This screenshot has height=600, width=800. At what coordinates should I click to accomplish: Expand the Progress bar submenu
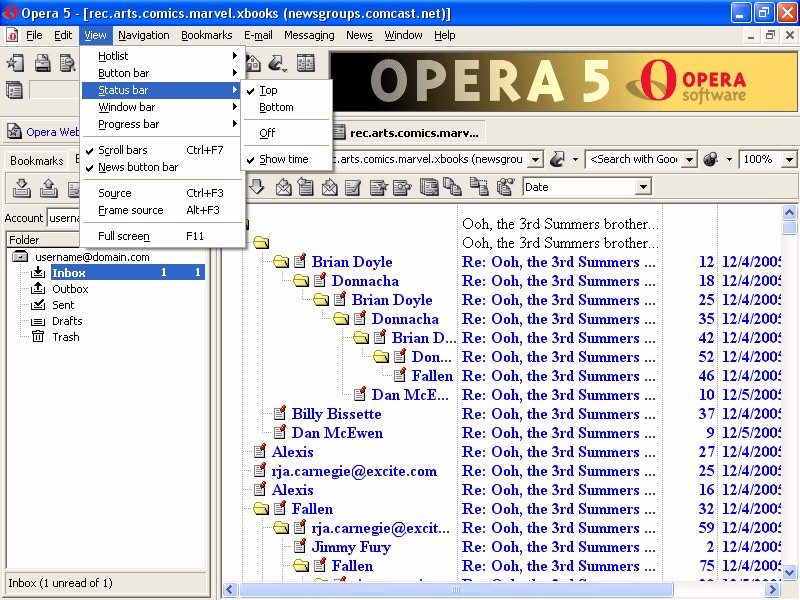(162, 124)
